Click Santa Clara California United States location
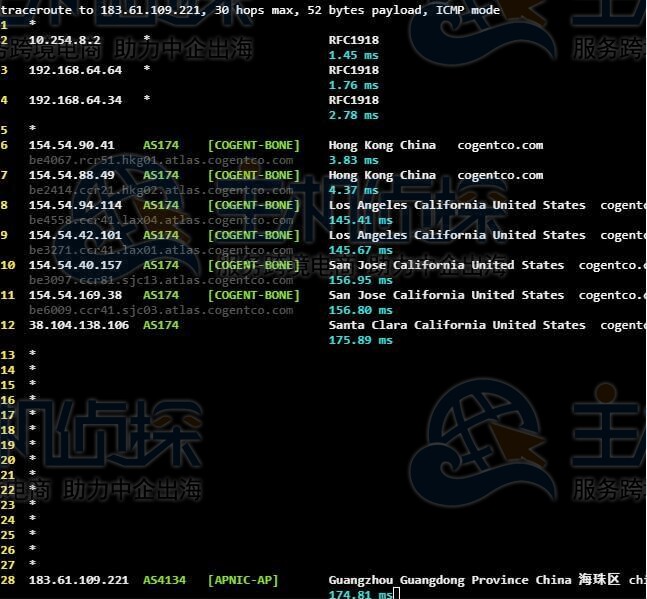 (x=457, y=325)
